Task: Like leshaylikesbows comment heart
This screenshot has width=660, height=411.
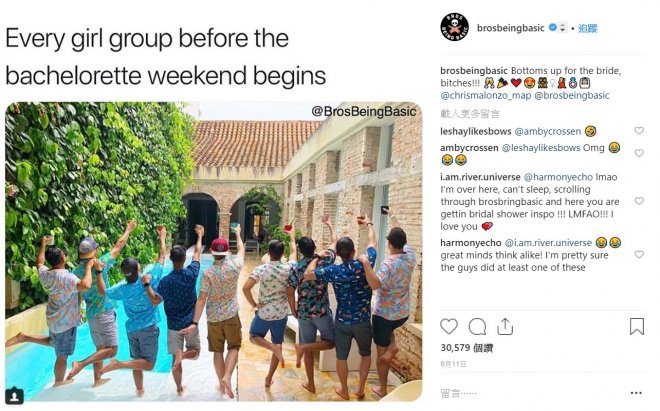Action: click(x=639, y=131)
